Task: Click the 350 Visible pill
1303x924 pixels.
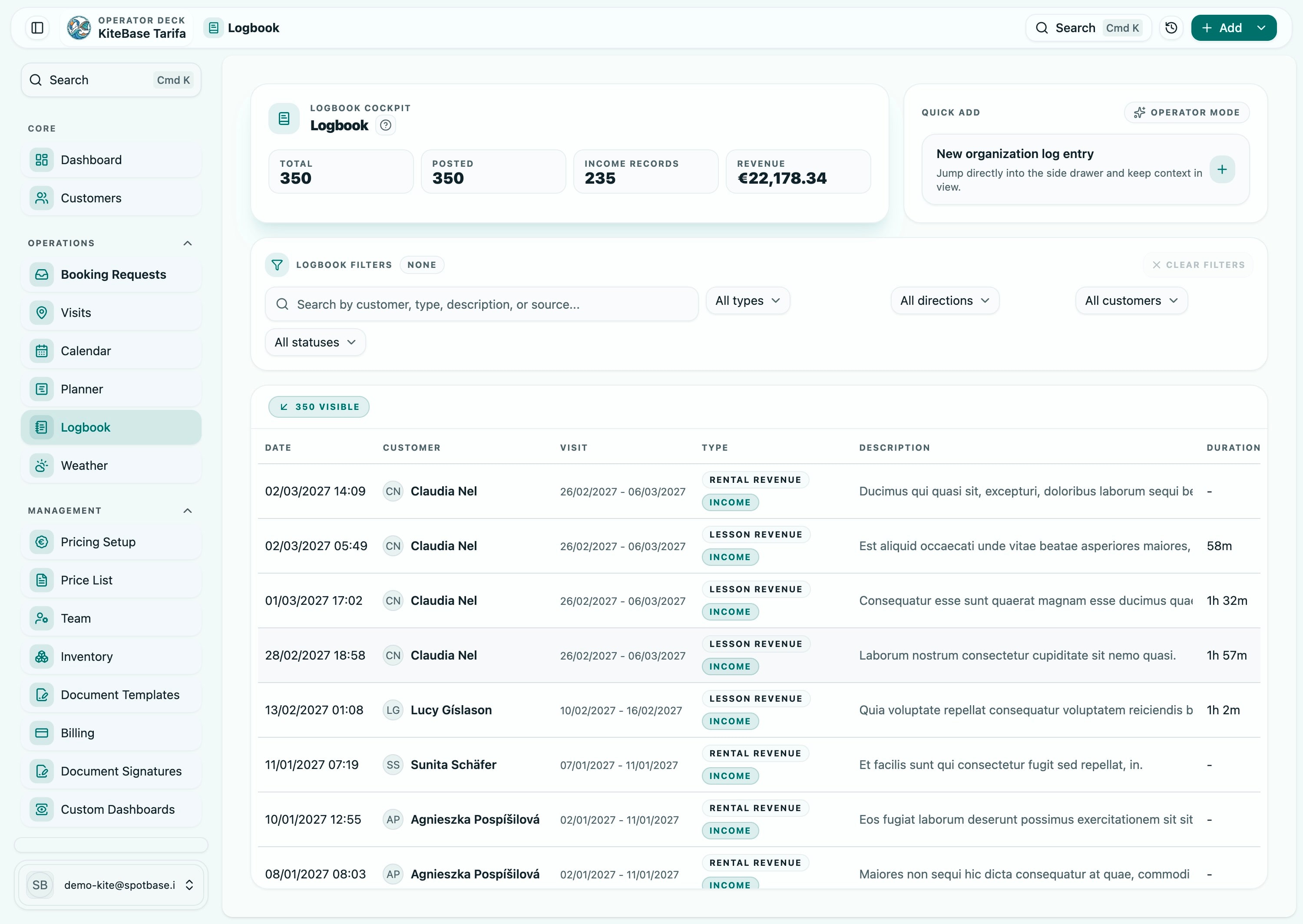Action: tap(319, 406)
